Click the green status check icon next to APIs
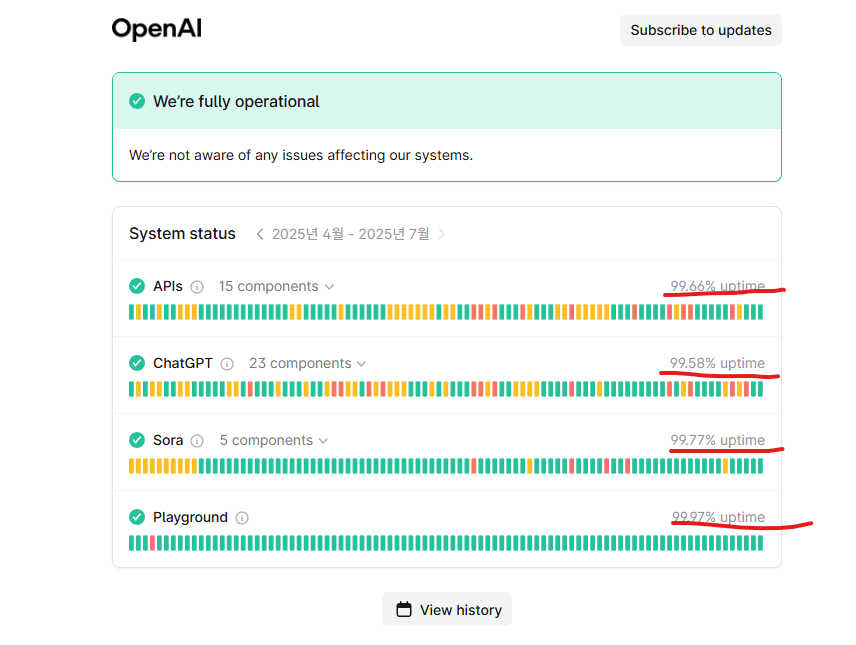Image resolution: width=856 pixels, height=645 pixels. [x=137, y=286]
